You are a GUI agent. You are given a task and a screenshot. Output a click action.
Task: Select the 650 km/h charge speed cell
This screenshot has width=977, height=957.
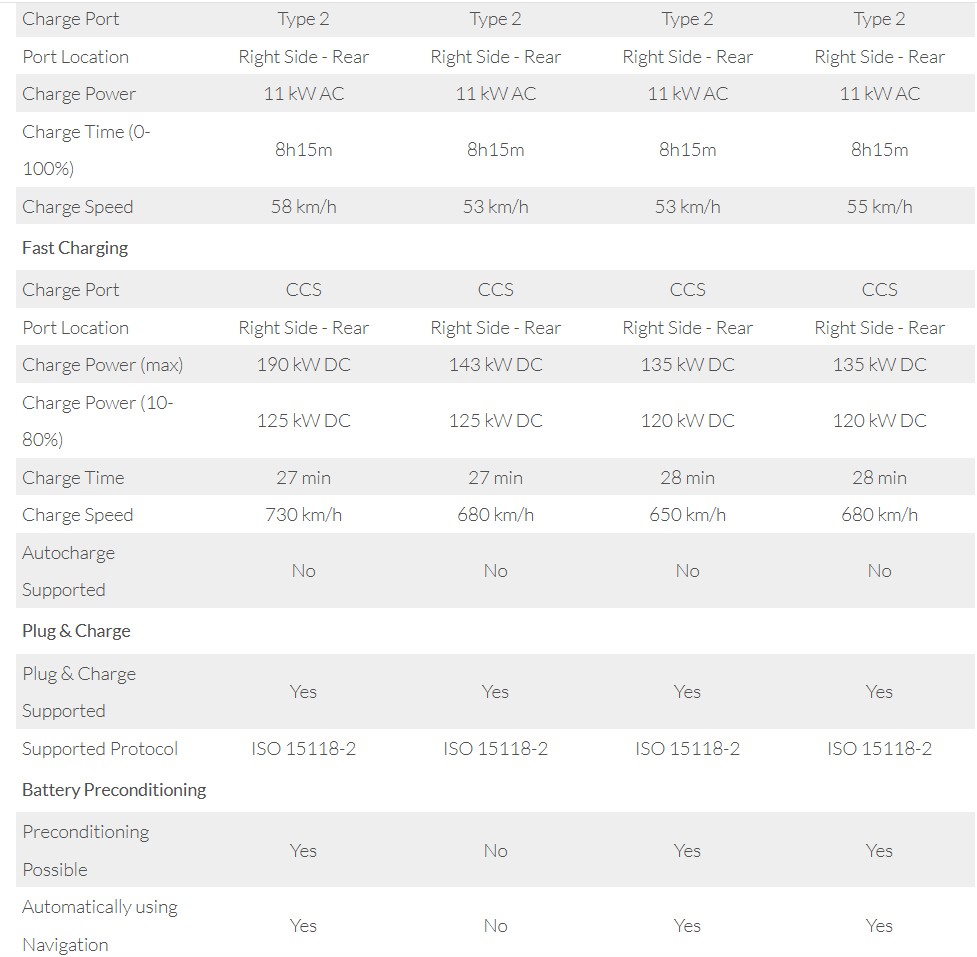coord(687,515)
